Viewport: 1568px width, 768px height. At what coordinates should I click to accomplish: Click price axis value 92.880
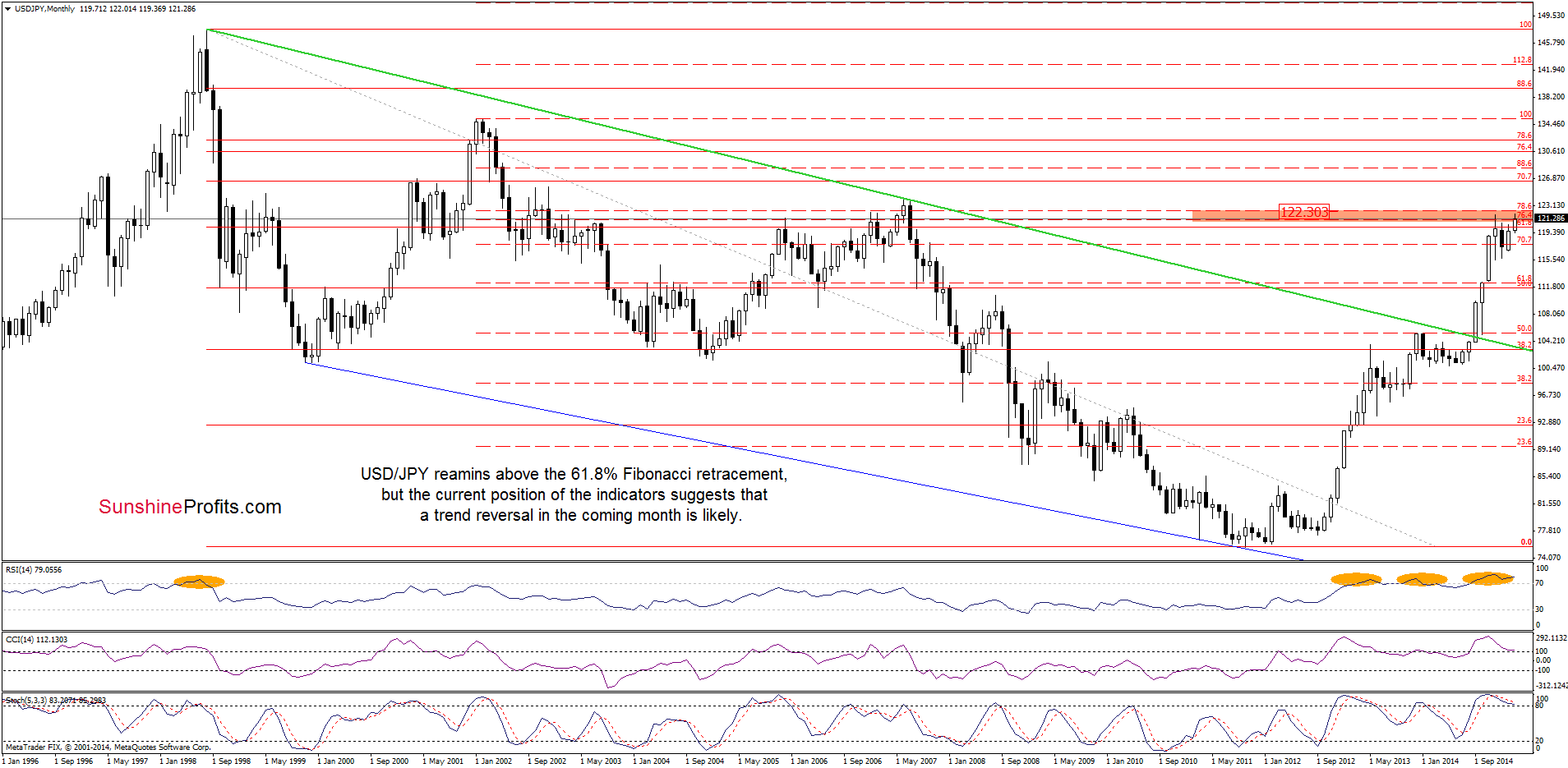click(1548, 422)
